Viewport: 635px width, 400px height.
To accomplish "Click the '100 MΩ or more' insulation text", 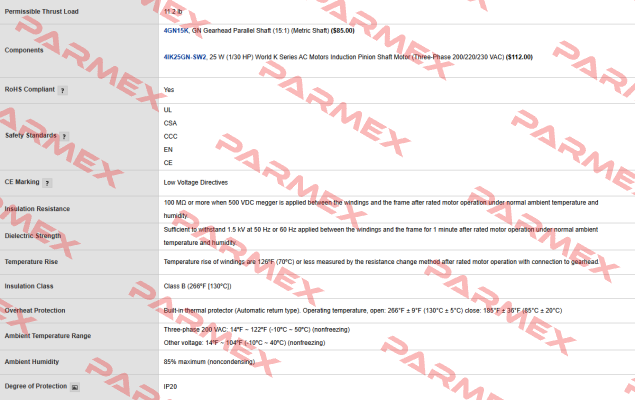I will (x=381, y=209).
